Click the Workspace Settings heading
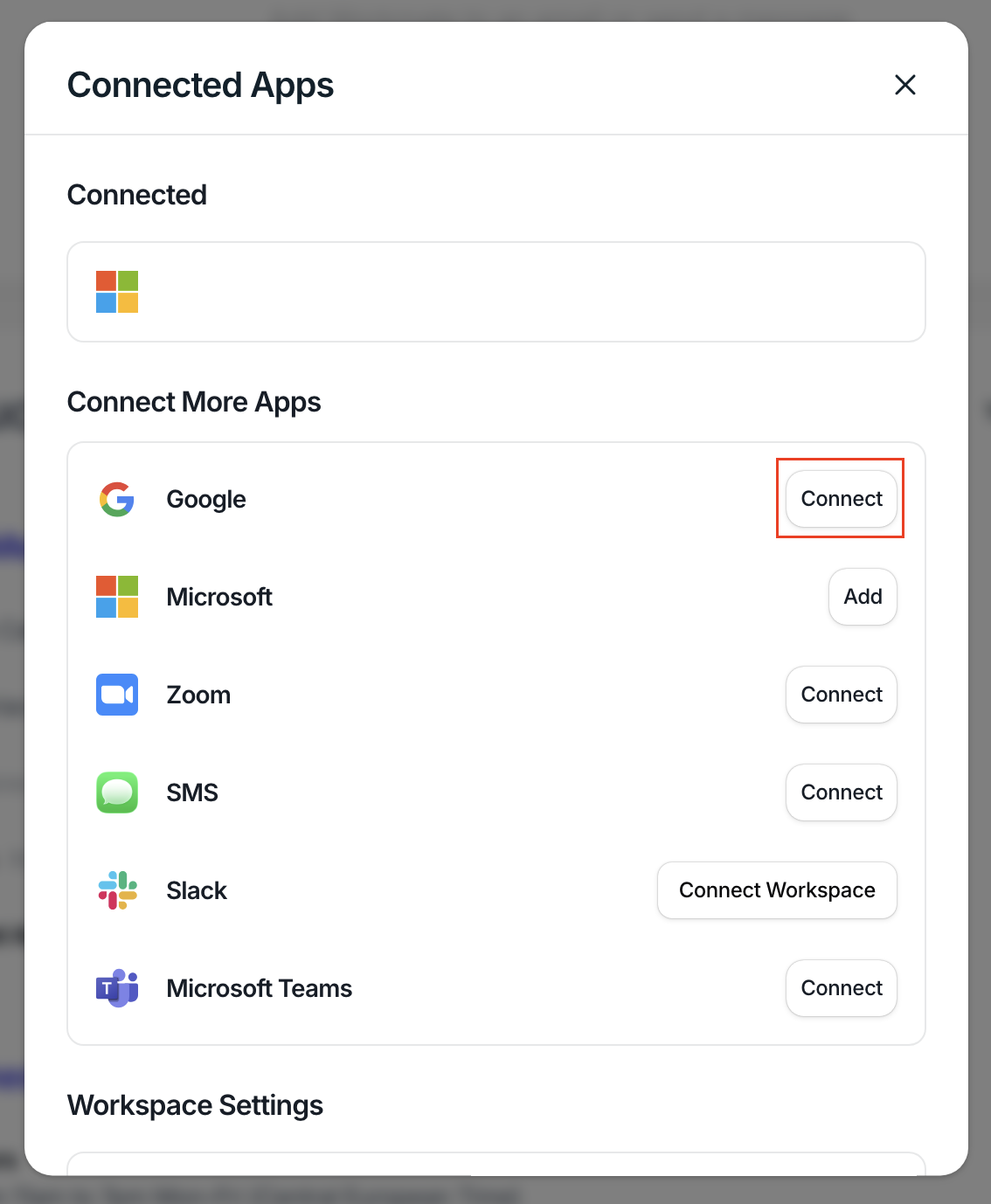991x1204 pixels. pos(195,1105)
